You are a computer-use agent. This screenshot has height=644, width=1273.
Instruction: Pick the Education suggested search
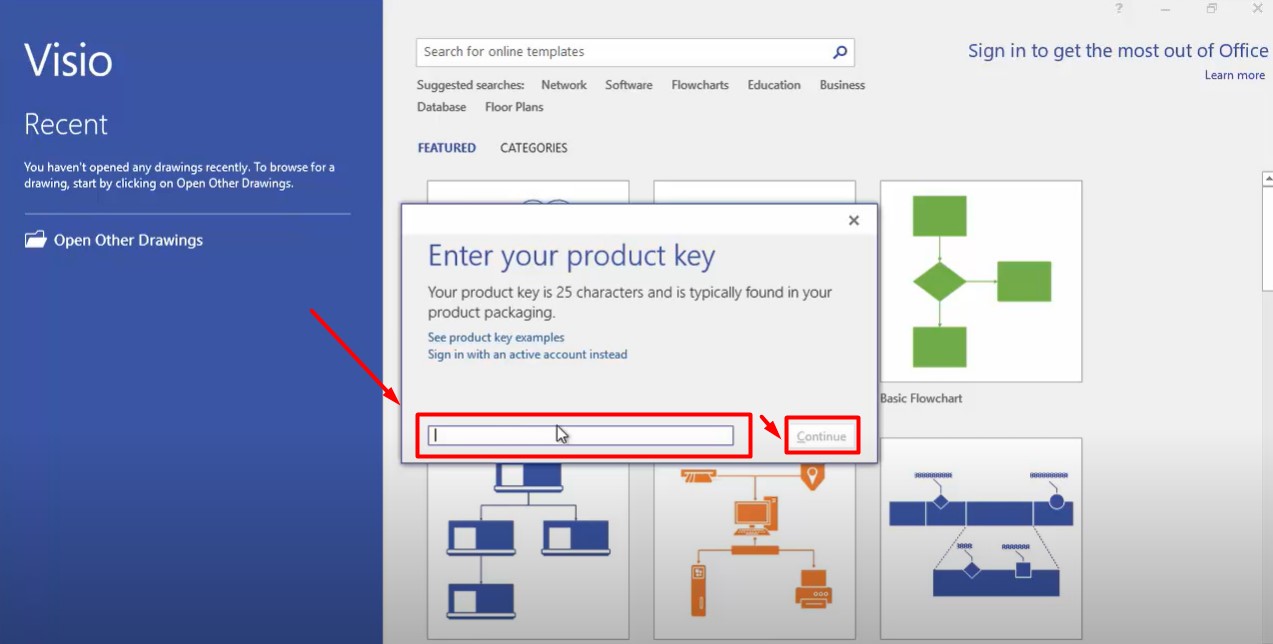click(774, 85)
